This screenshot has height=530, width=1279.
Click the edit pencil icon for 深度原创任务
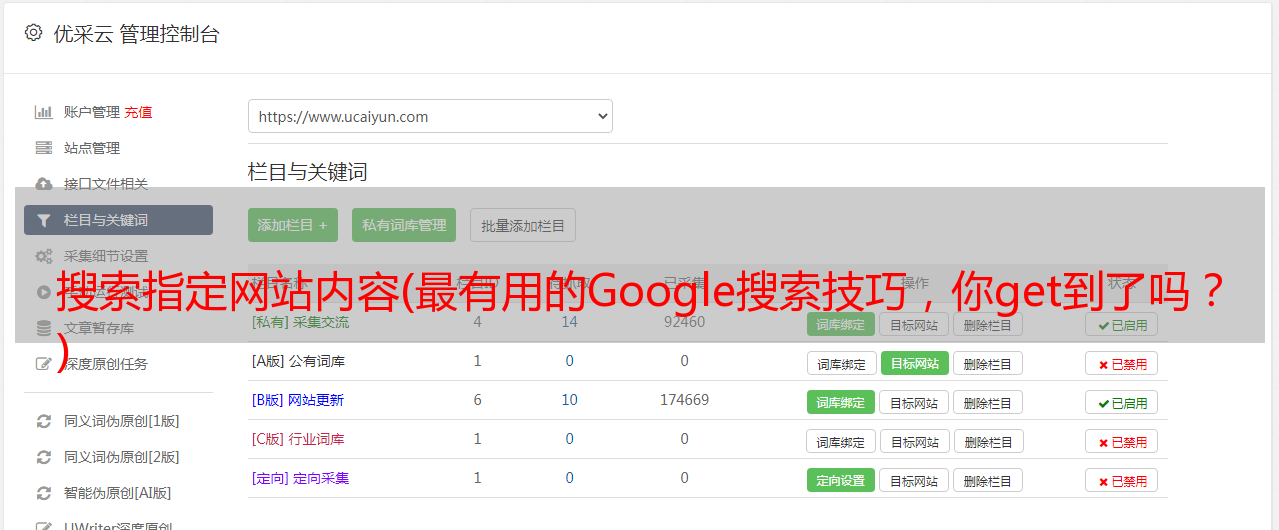(x=44, y=364)
